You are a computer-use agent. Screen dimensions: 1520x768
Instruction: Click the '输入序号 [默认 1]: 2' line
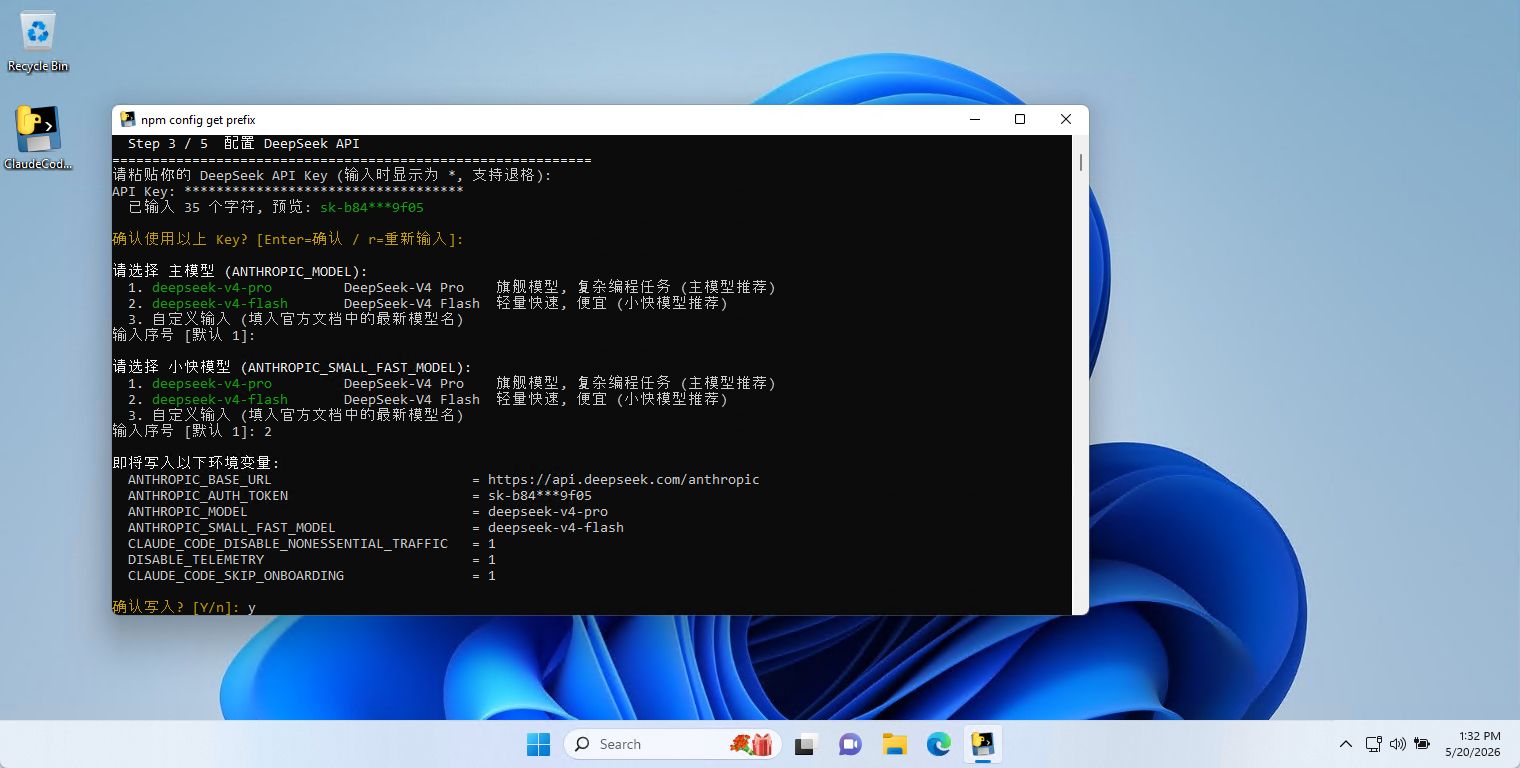[192, 432]
